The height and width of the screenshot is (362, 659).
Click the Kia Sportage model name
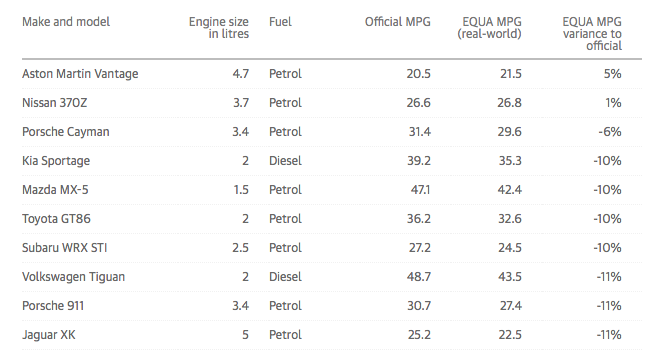[56, 161]
